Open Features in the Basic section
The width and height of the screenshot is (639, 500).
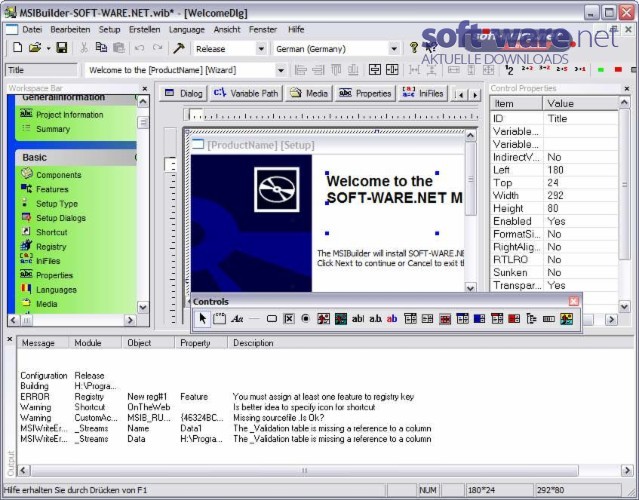click(x=52, y=189)
